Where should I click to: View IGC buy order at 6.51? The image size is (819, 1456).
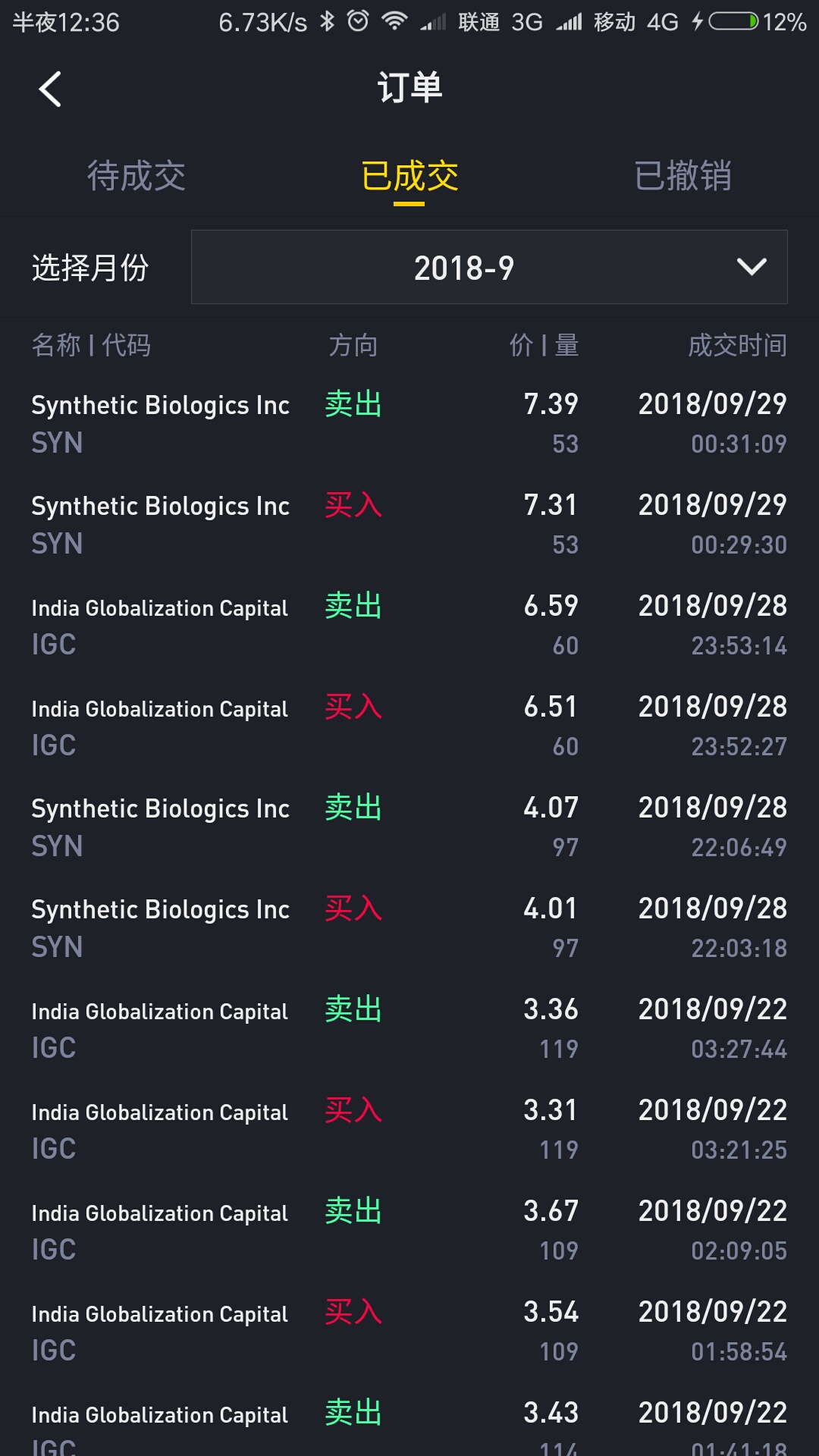click(409, 726)
